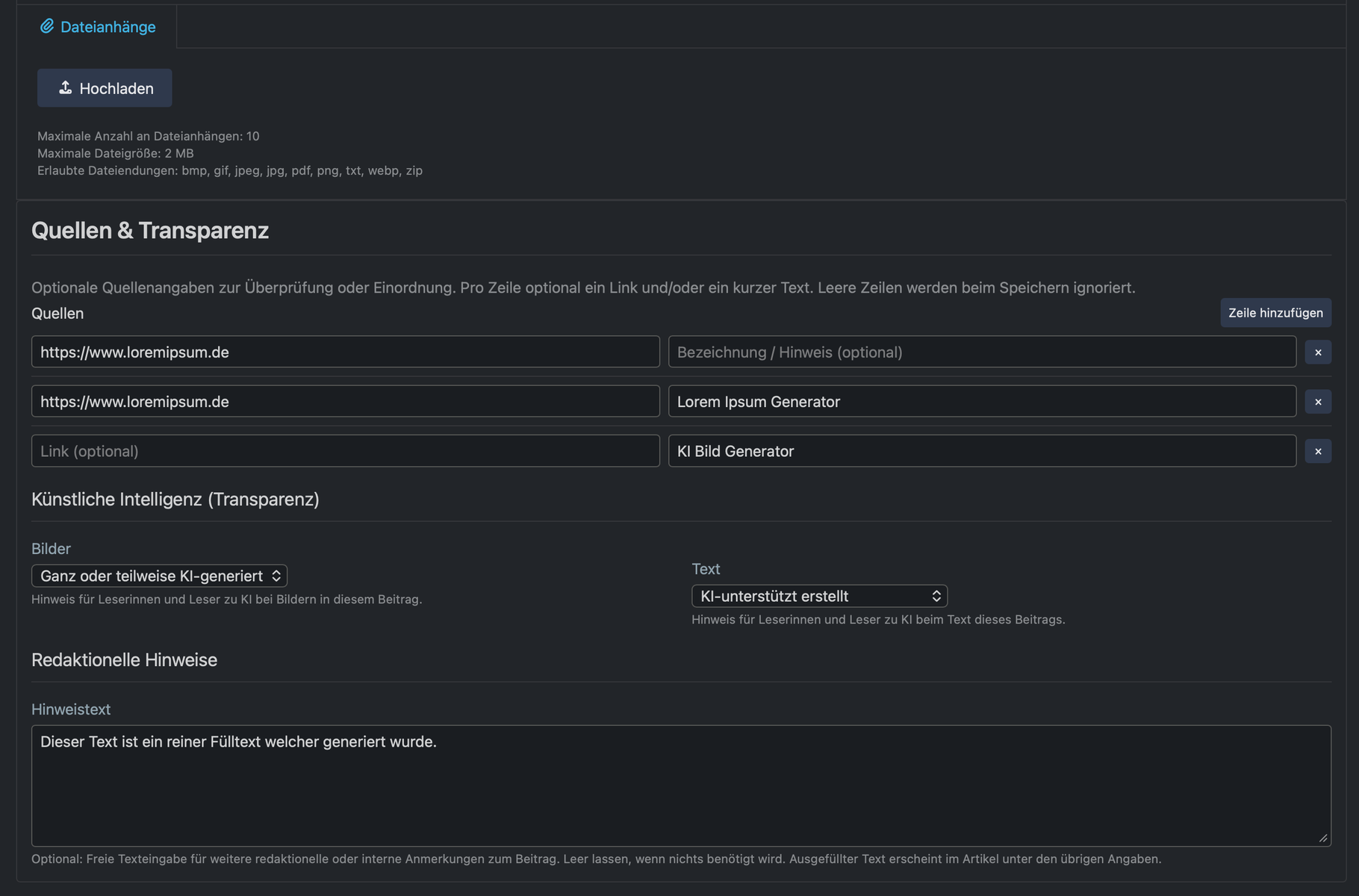Remove the Lorem Ipsum Generator source row
The height and width of the screenshot is (896, 1359).
(1317, 402)
